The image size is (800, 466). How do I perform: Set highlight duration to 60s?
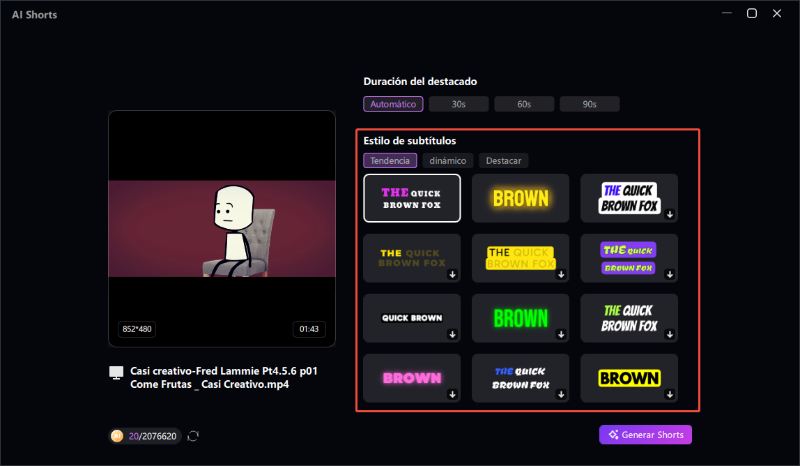point(524,104)
